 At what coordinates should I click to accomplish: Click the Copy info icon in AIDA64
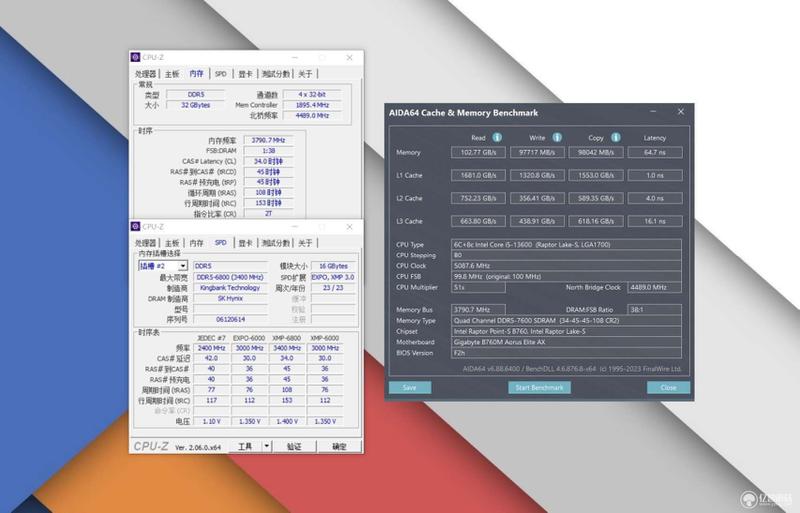(x=616, y=137)
